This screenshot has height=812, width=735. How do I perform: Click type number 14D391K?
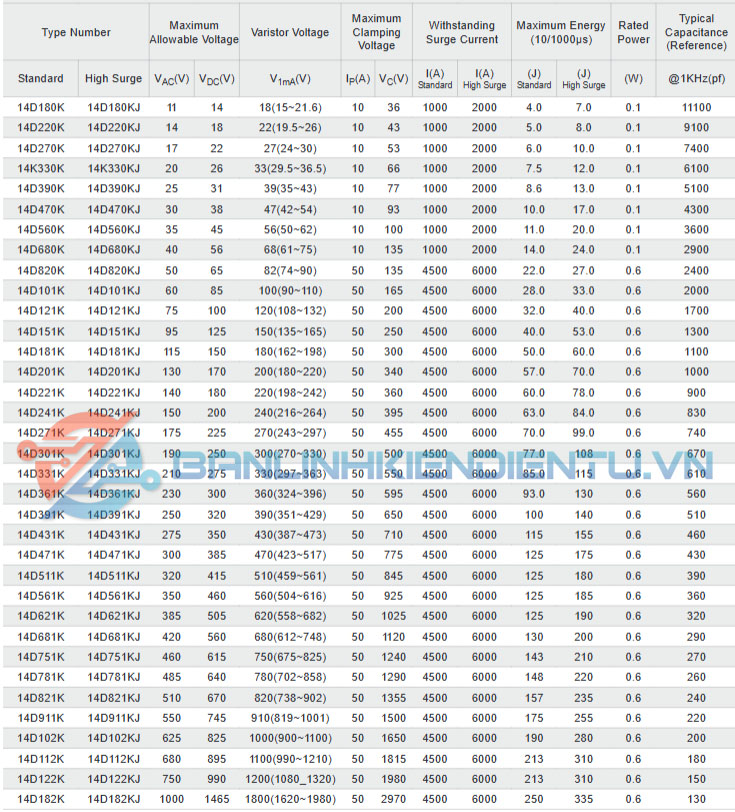[41, 515]
